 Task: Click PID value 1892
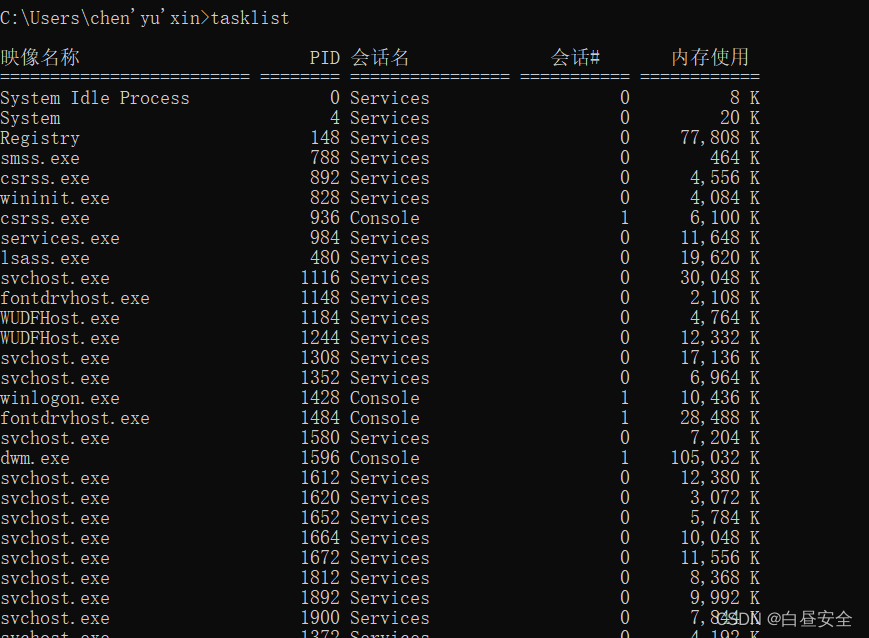[320, 597]
